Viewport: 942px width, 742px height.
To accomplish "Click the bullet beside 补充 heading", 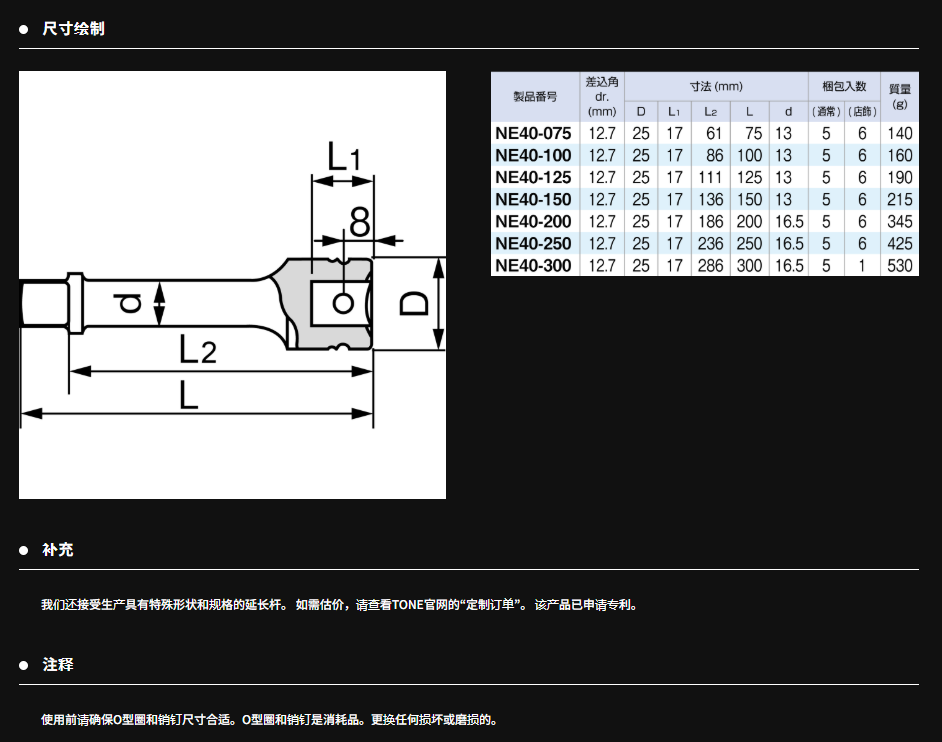I will [x=23, y=551].
